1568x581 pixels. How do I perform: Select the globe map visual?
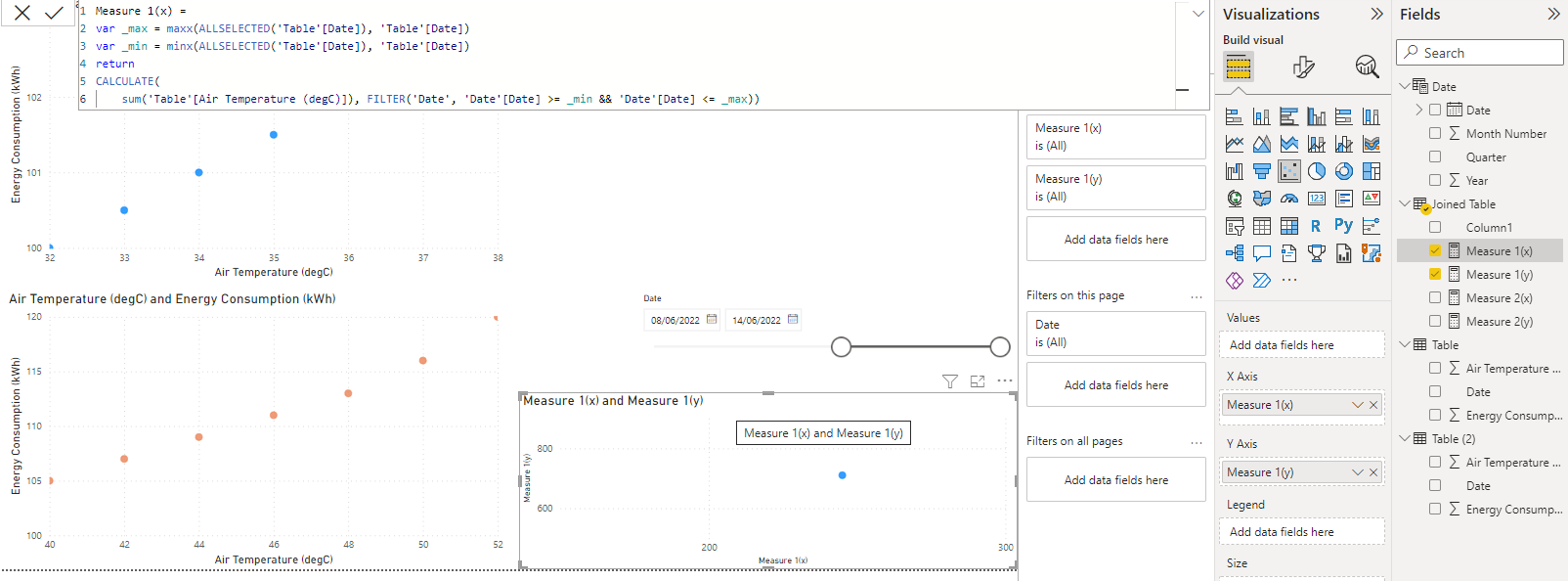click(1235, 199)
